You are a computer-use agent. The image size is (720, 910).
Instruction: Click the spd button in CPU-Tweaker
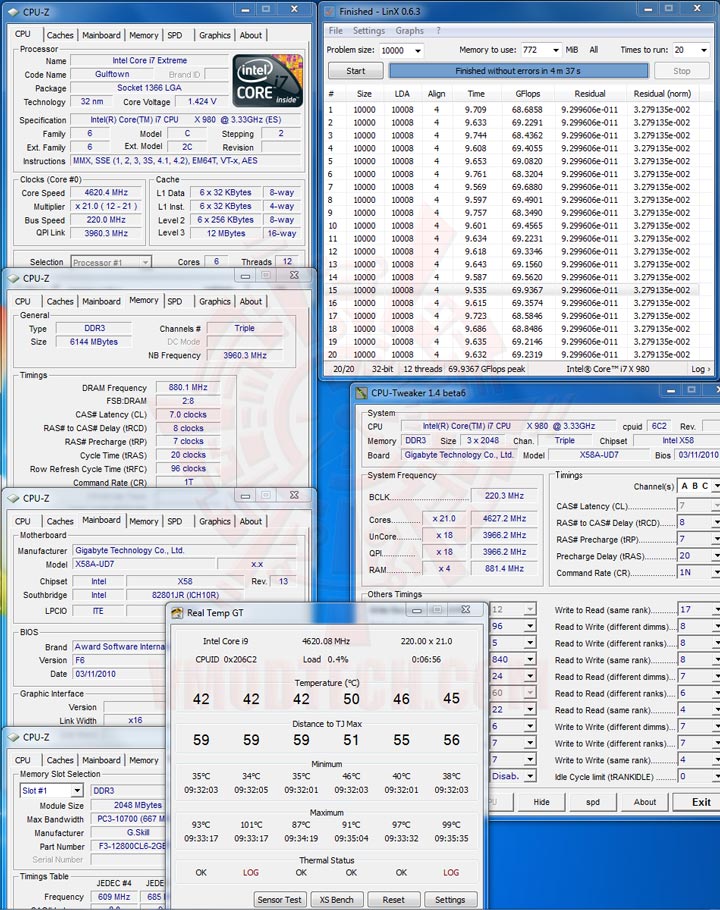click(592, 802)
